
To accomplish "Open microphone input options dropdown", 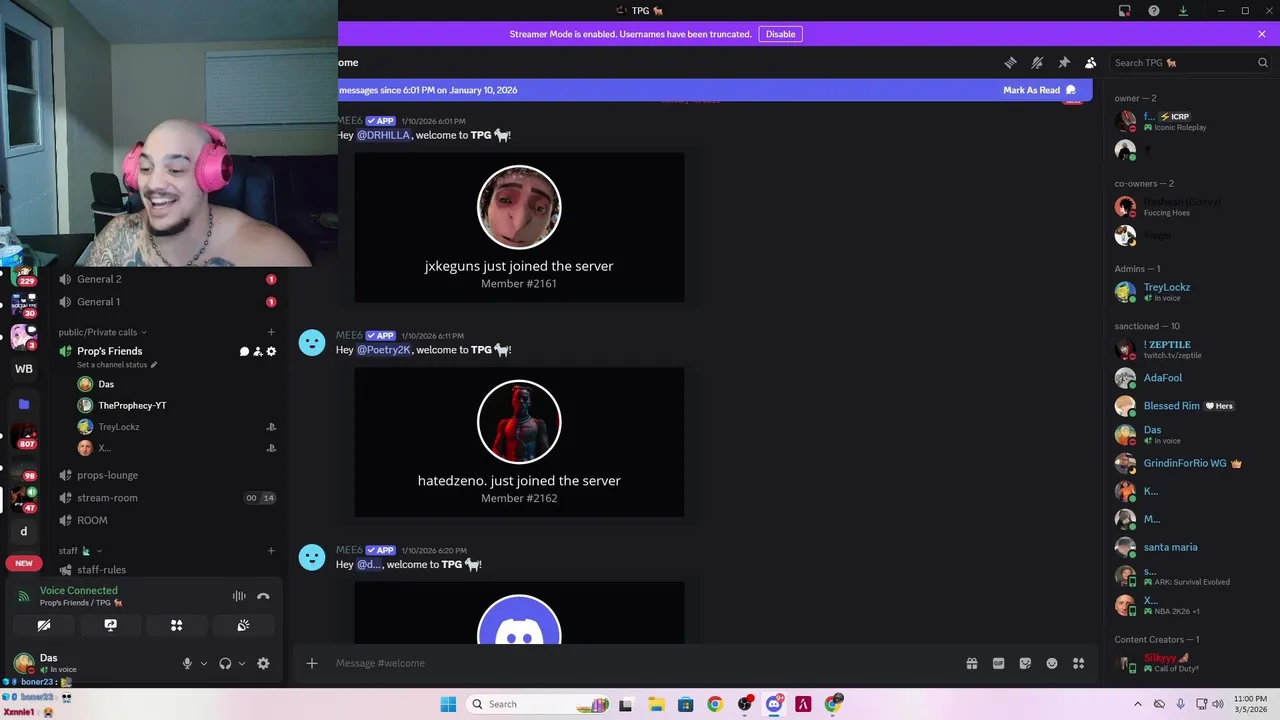I will pos(203,663).
